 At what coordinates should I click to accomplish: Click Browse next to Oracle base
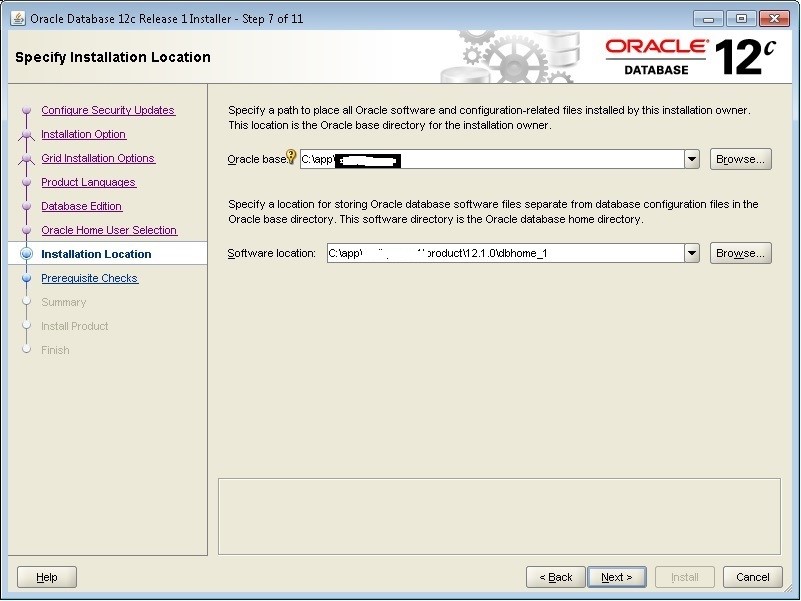click(x=740, y=159)
